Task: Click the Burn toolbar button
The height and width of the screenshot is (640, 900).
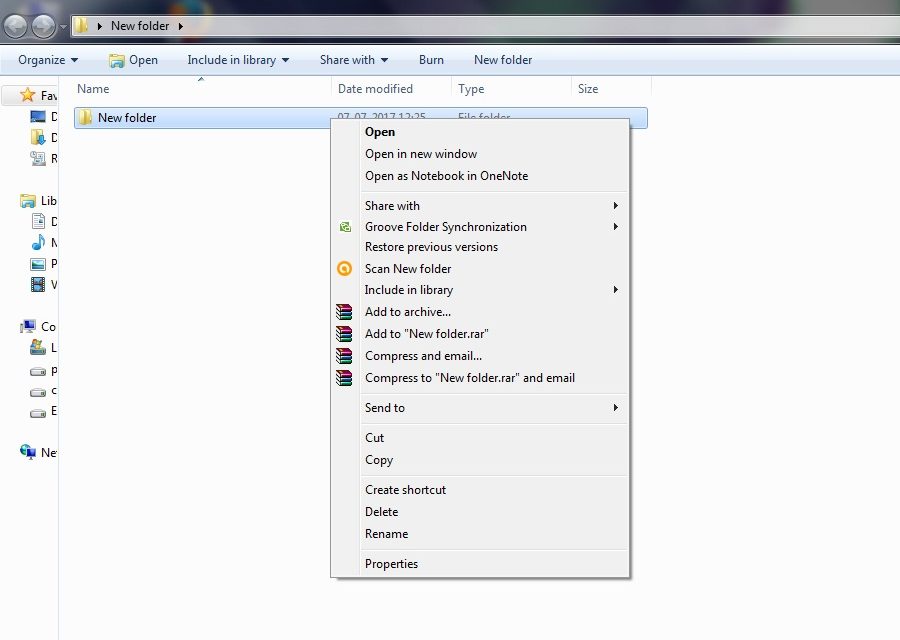Action: coord(431,60)
